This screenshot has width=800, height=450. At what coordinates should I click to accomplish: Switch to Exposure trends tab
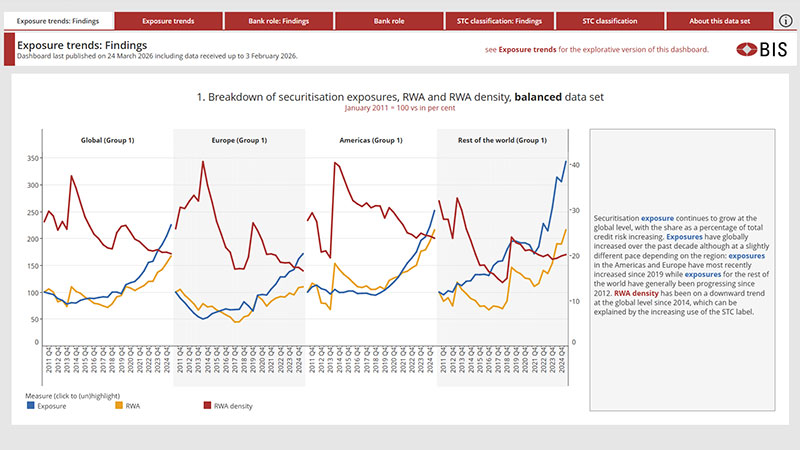(x=168, y=21)
